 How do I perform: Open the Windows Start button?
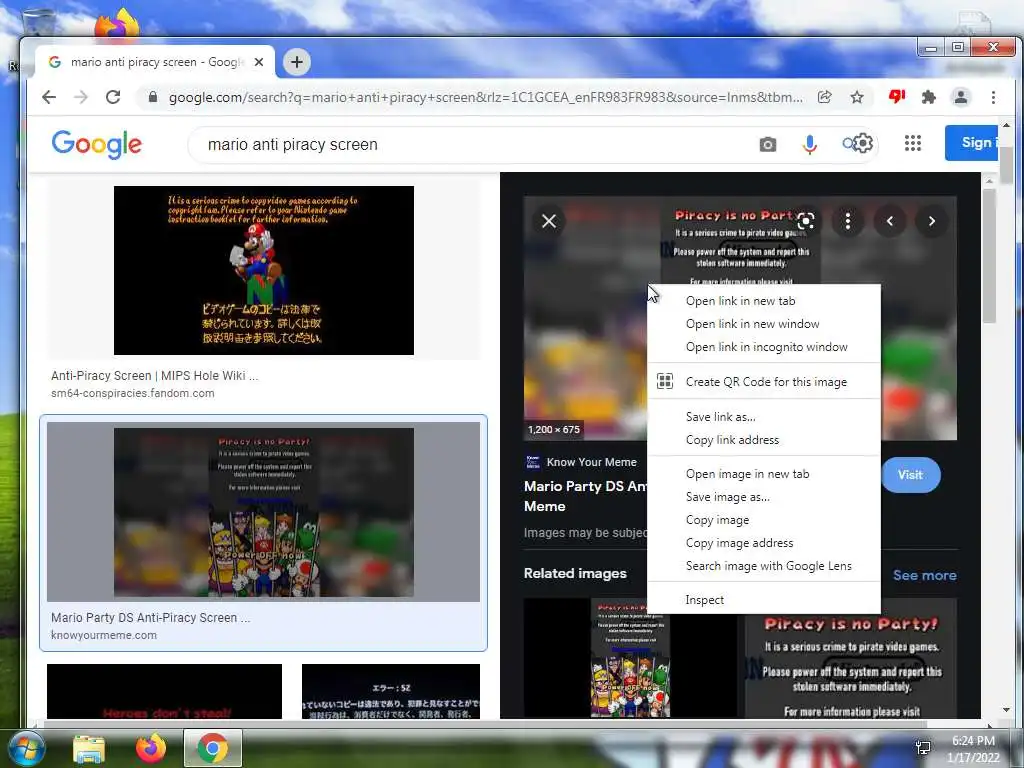(x=26, y=749)
